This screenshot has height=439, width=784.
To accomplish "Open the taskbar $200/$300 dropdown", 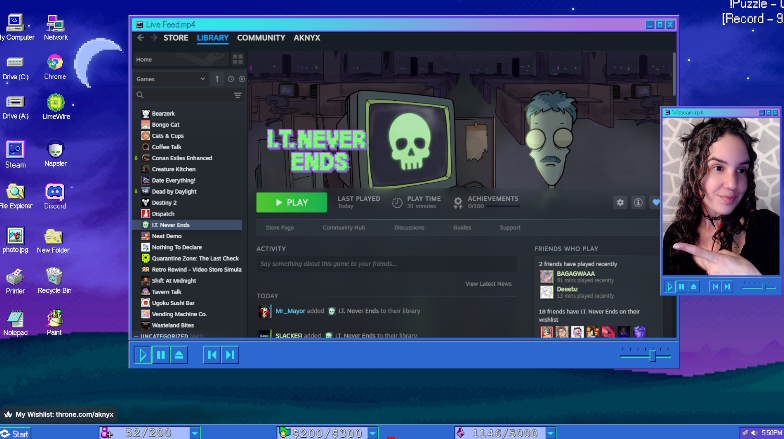I will 372,433.
